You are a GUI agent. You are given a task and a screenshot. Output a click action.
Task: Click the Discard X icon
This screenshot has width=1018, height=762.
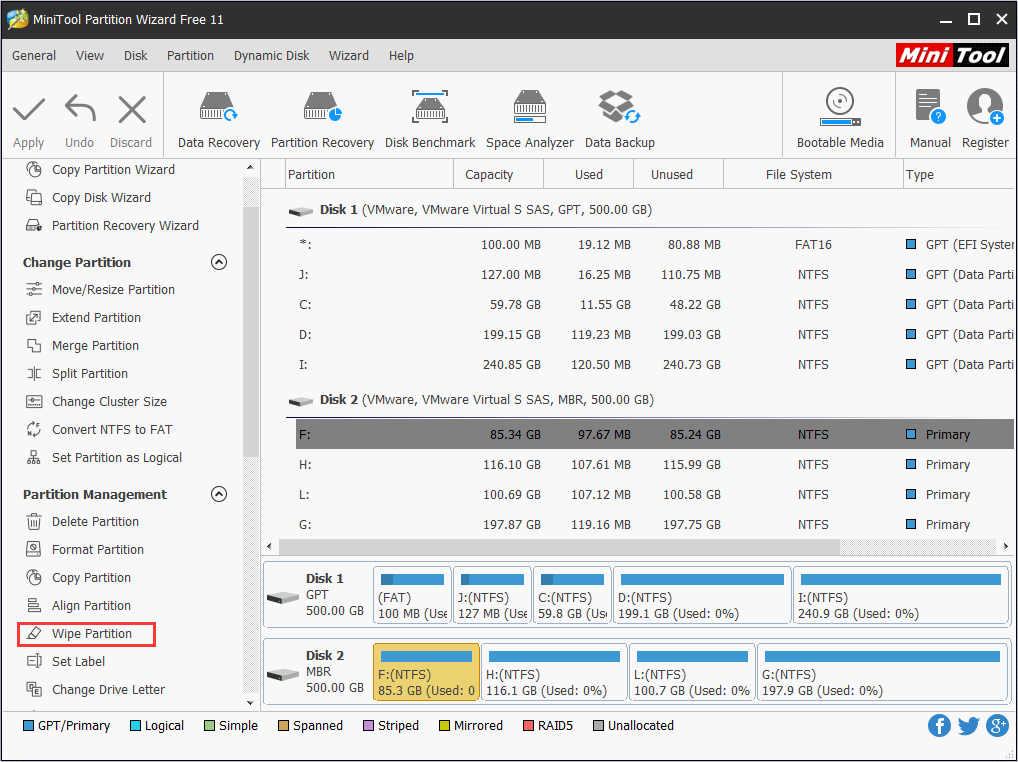click(x=132, y=110)
